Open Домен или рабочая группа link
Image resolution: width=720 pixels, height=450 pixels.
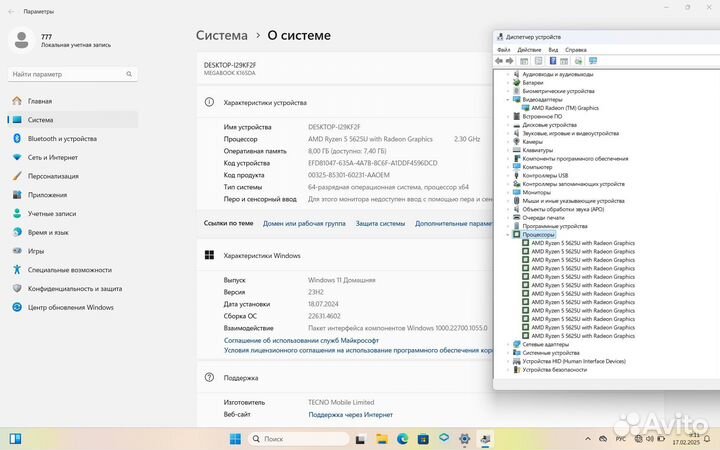[x=304, y=224]
